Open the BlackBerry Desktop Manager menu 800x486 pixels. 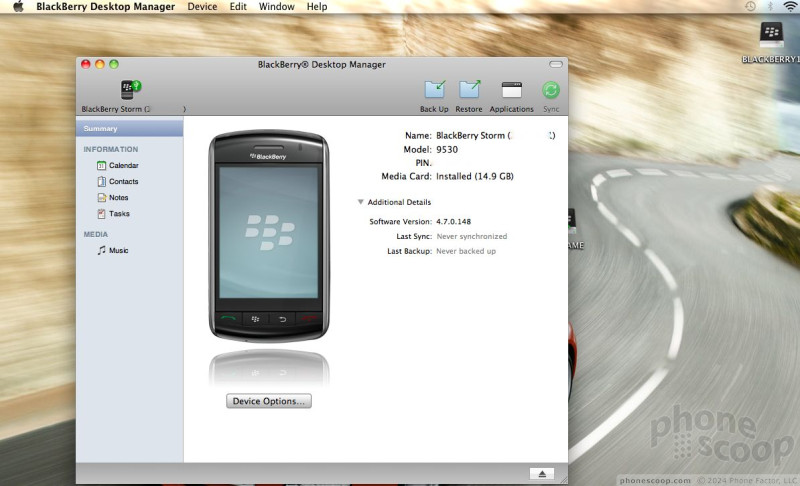(106, 7)
